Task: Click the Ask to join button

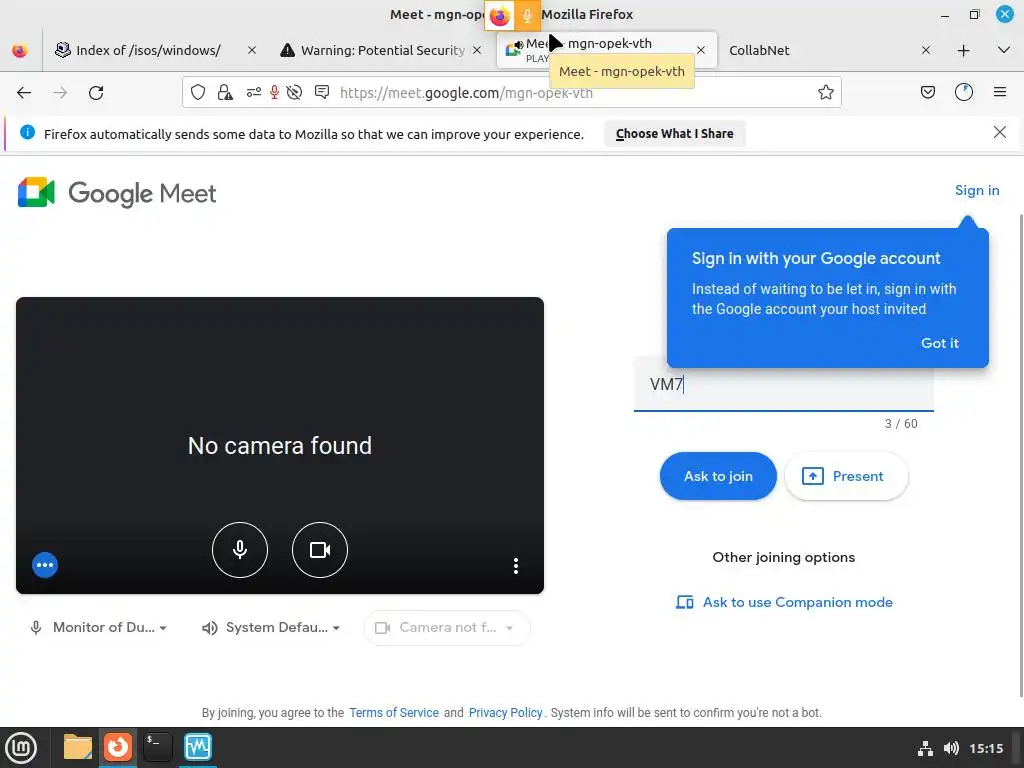Action: pos(718,477)
